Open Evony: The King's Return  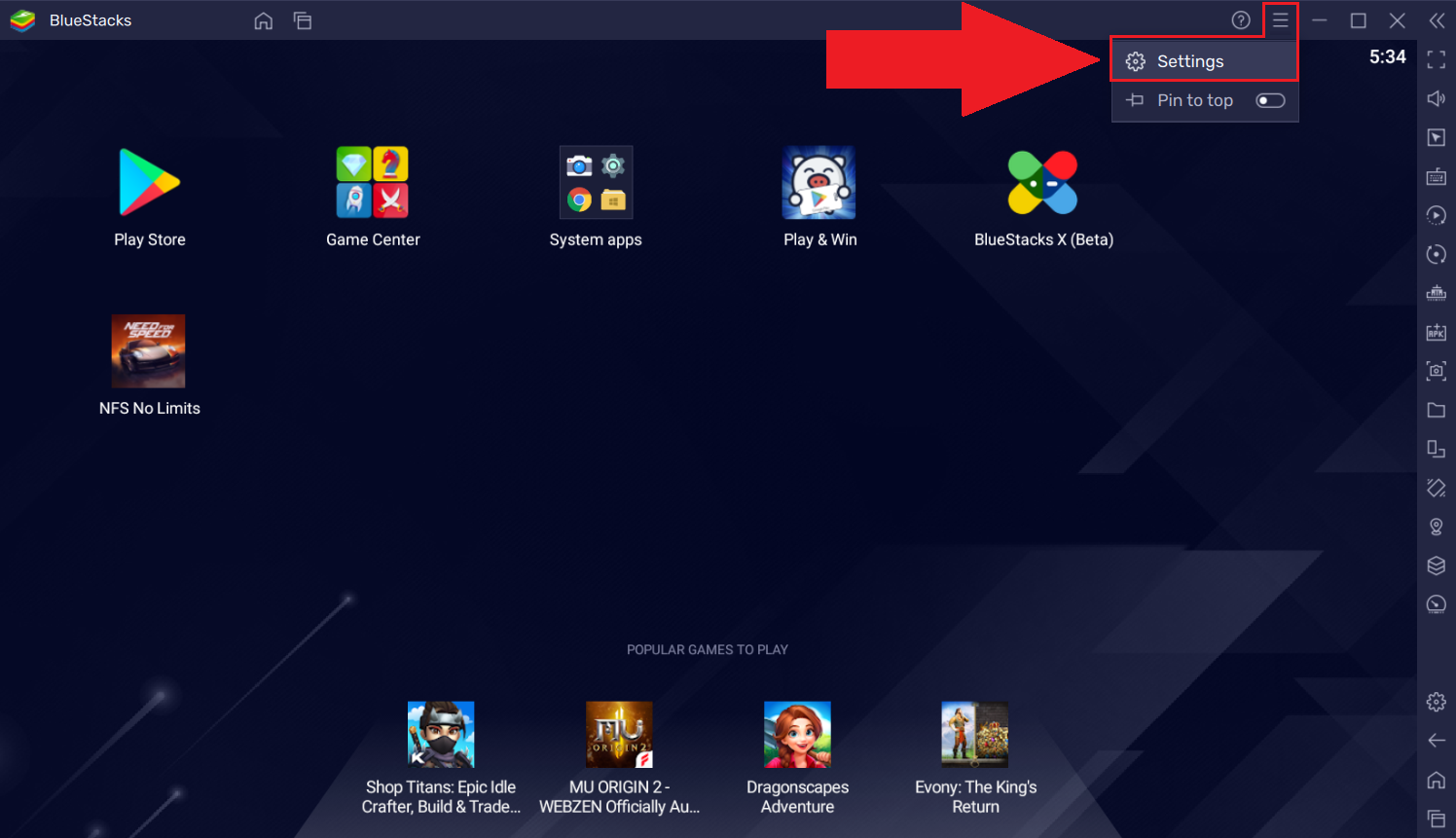pyautogui.click(x=975, y=735)
